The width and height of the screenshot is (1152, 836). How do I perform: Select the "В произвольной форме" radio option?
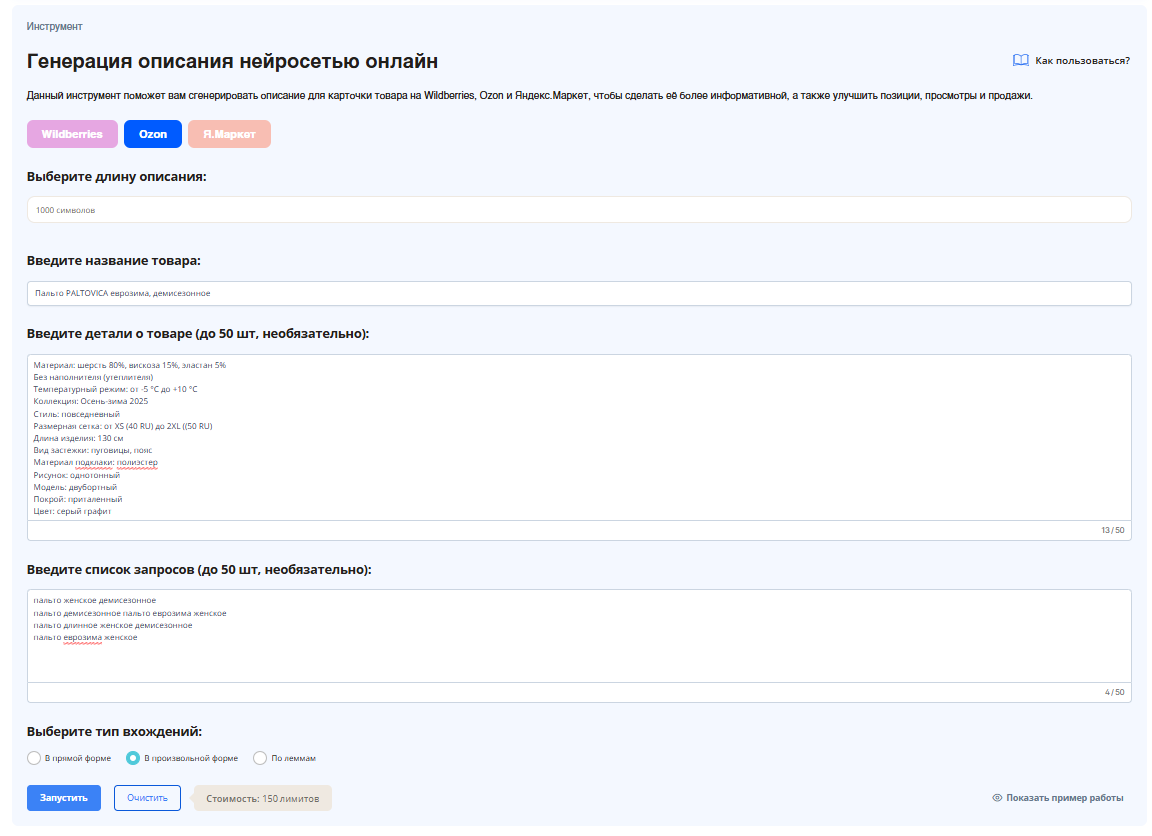click(x=133, y=758)
